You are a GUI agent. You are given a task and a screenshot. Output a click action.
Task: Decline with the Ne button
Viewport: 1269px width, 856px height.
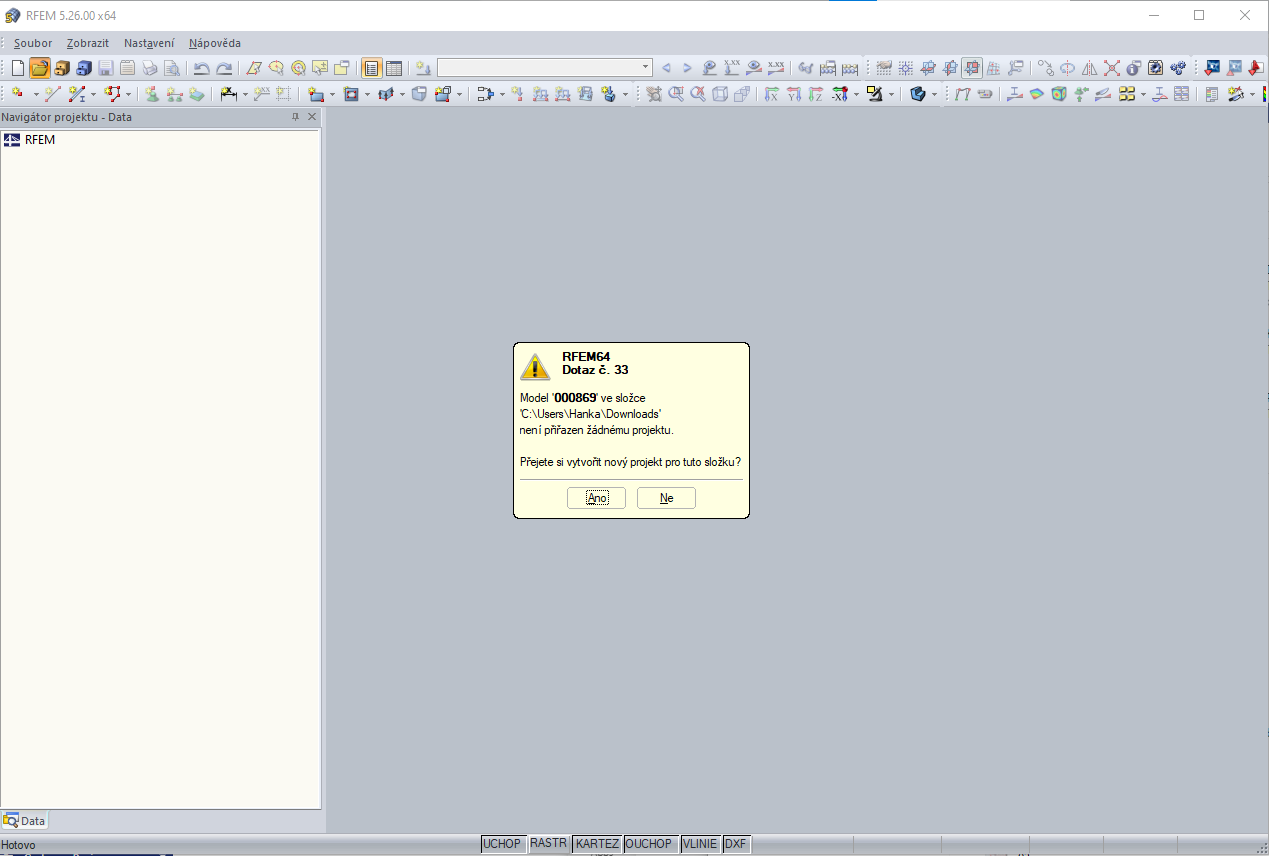click(x=666, y=498)
